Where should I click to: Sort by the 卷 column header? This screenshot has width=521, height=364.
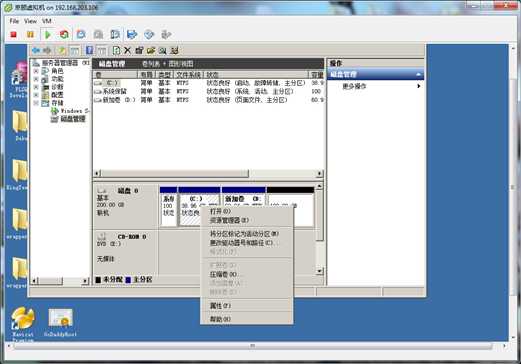[115, 75]
